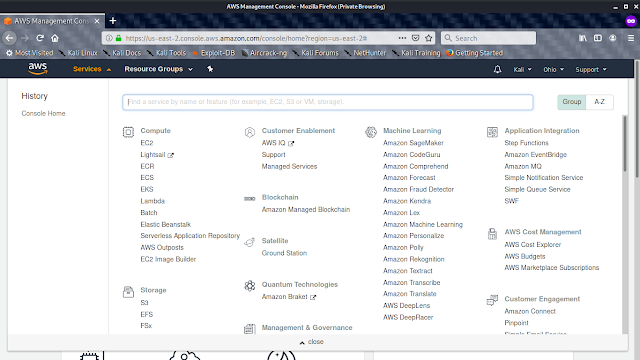Open the Amazon Rekognition link
This screenshot has width=640, height=360.
(x=413, y=259)
